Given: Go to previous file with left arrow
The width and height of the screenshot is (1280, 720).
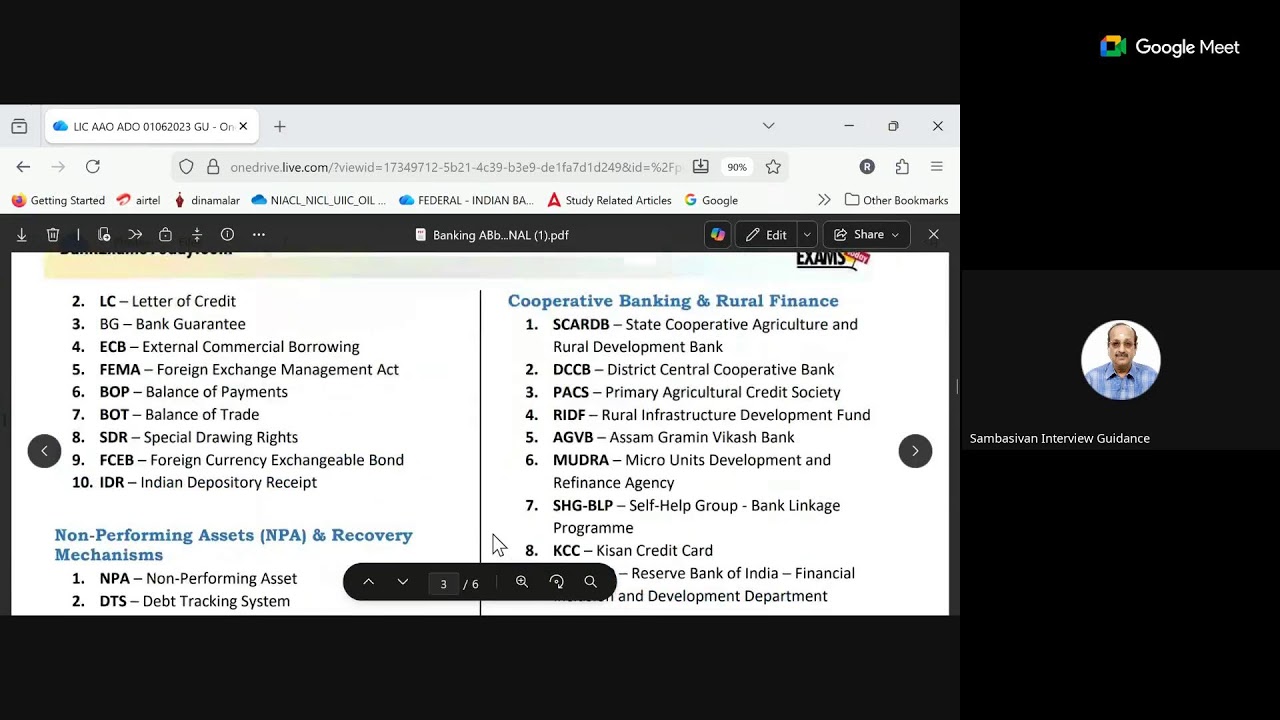Looking at the screenshot, I should point(44,451).
